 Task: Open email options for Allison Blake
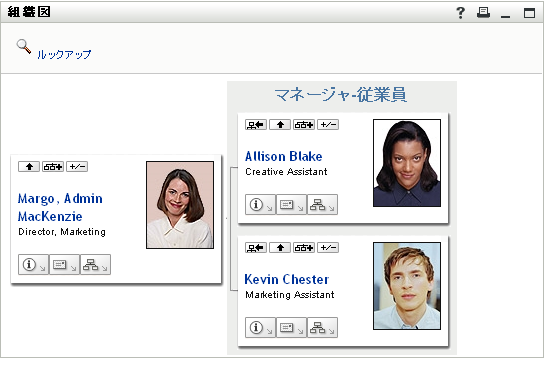tap(291, 205)
